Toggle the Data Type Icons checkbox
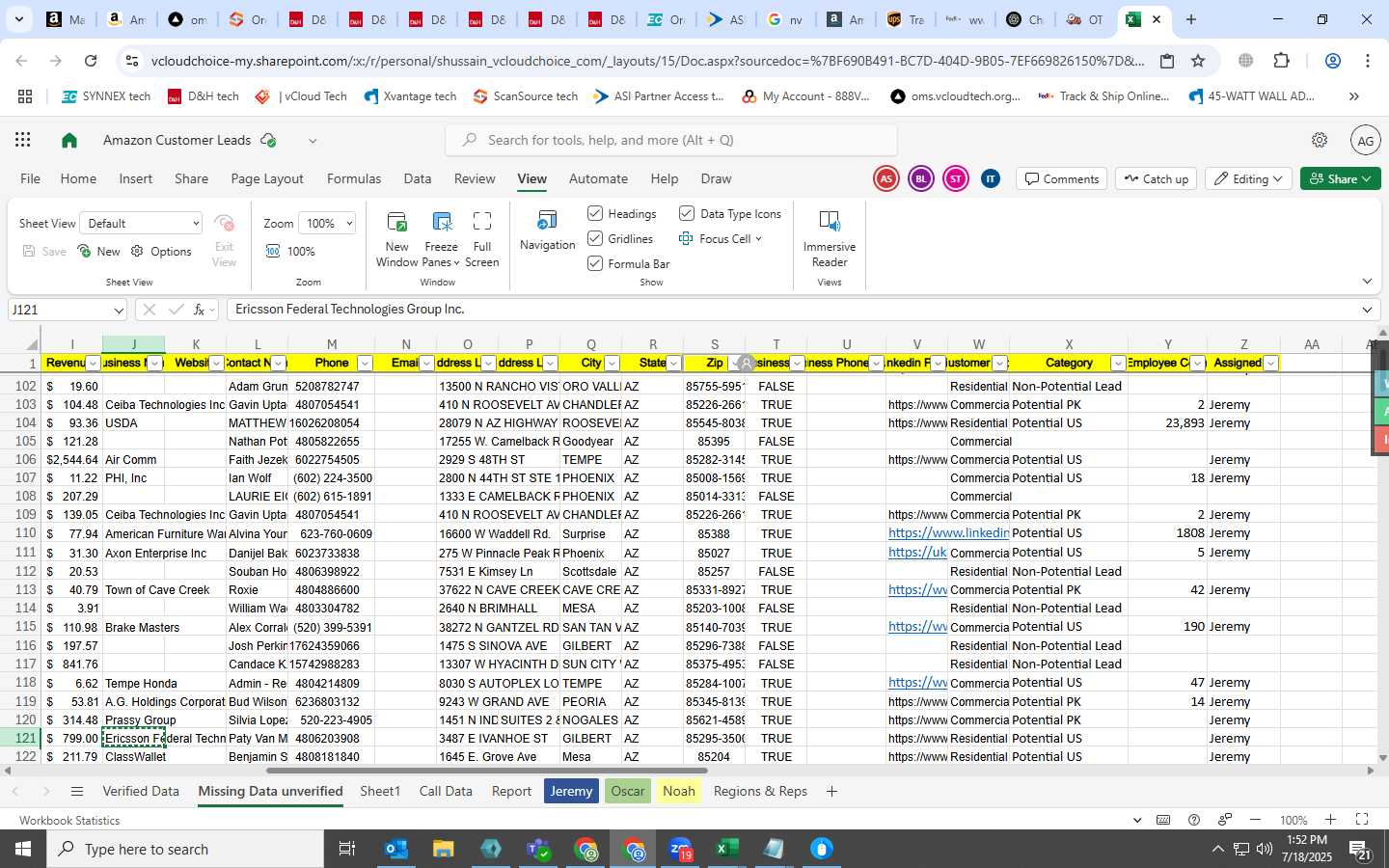Image resolution: width=1389 pixels, height=868 pixels. pos(687,213)
